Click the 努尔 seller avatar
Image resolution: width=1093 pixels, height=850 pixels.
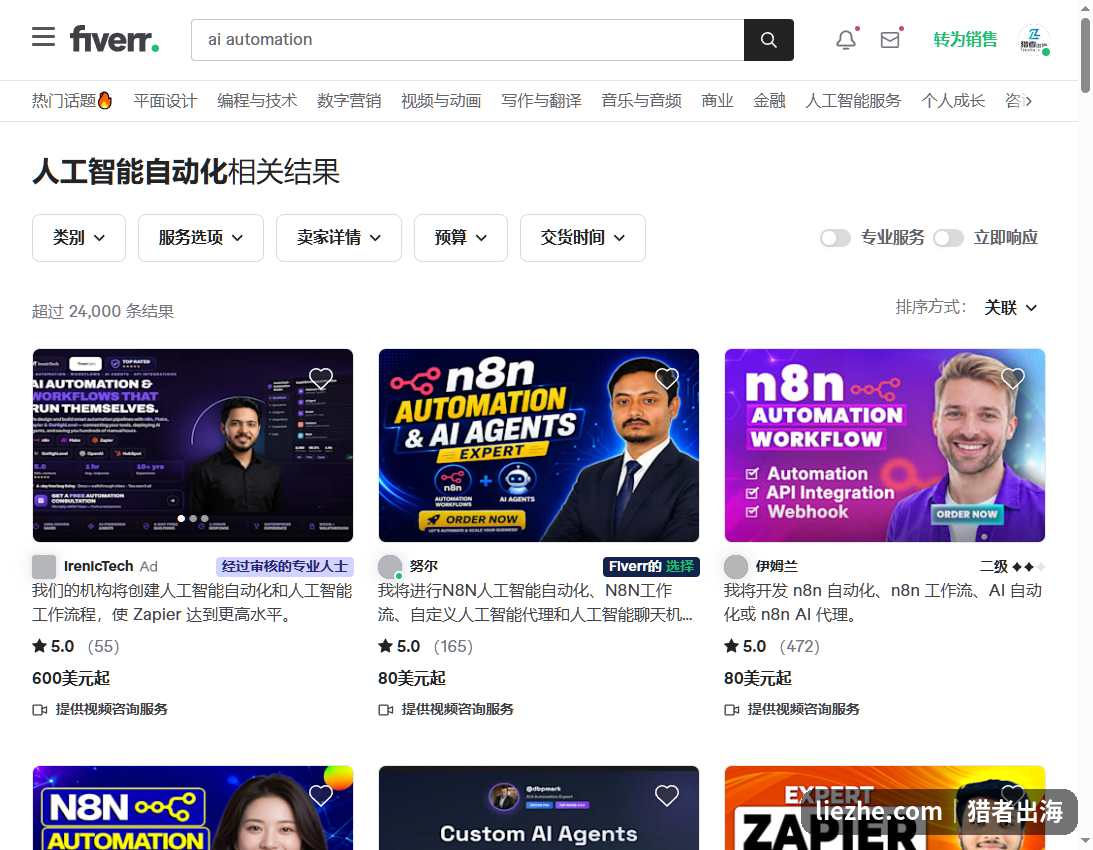pos(390,566)
